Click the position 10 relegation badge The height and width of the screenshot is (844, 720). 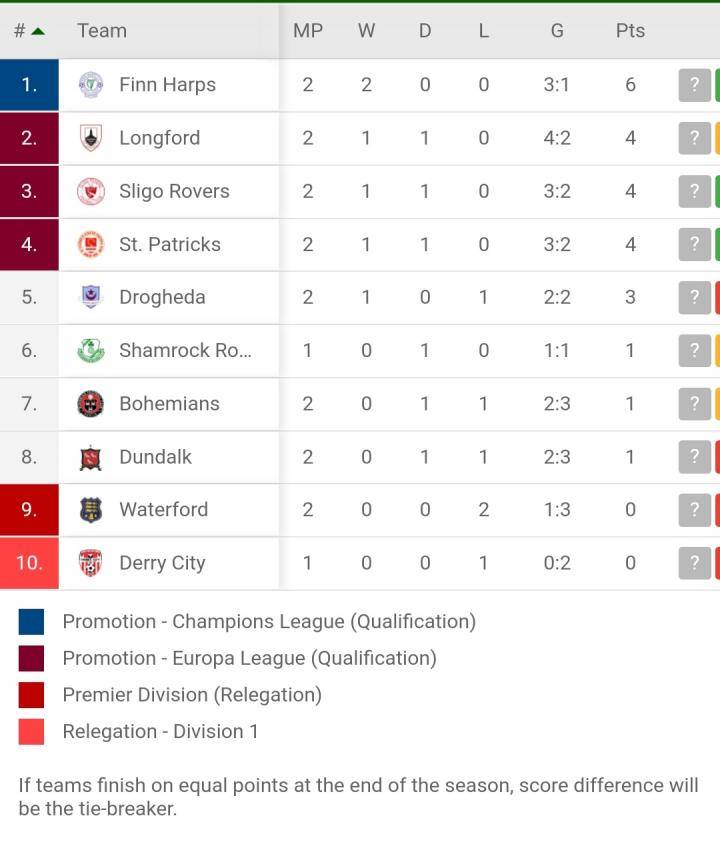pyautogui.click(x=29, y=563)
